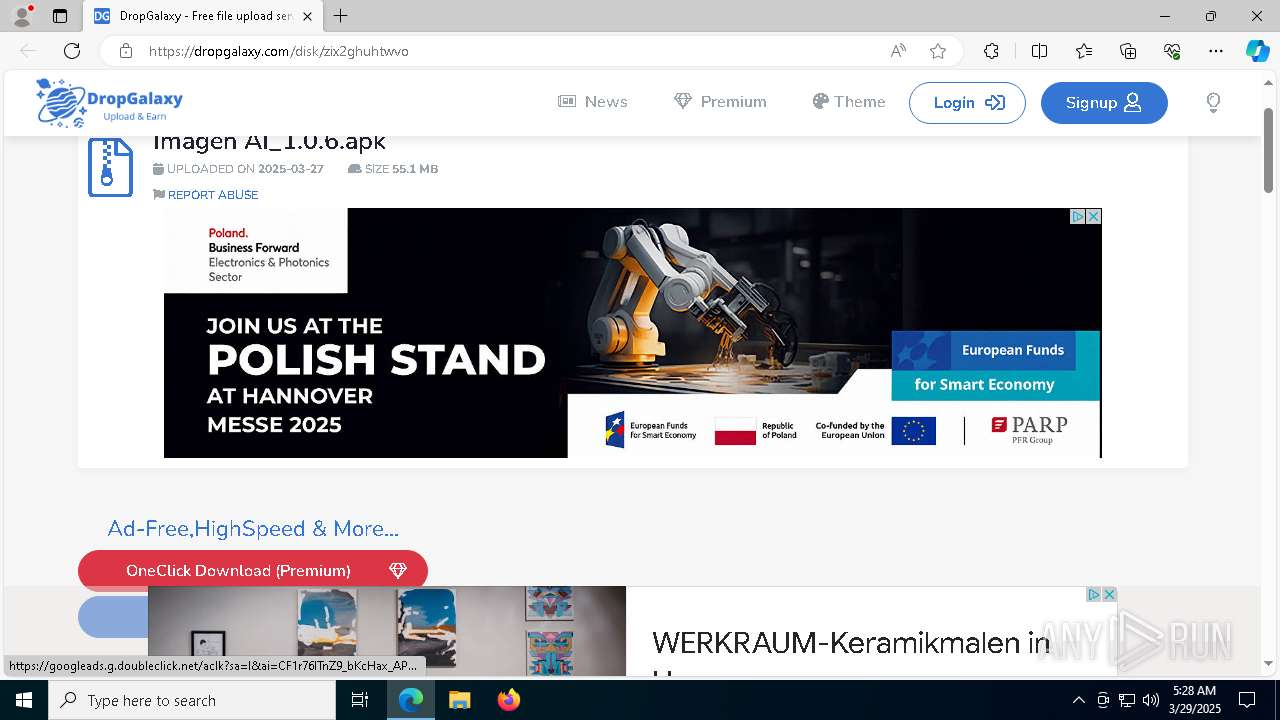Select the DropGalaxy browser tab
The width and height of the screenshot is (1280, 720).
pyautogui.click(x=204, y=16)
